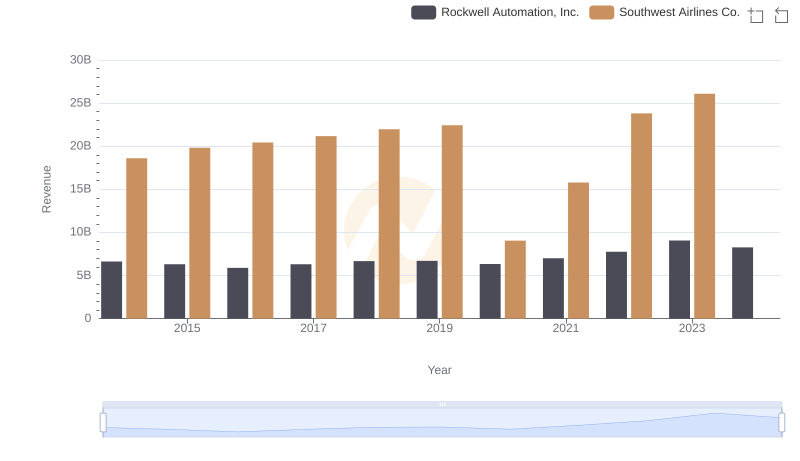Click the 2017 x-axis label
Viewport: 800px width, 461px height.
tap(313, 328)
